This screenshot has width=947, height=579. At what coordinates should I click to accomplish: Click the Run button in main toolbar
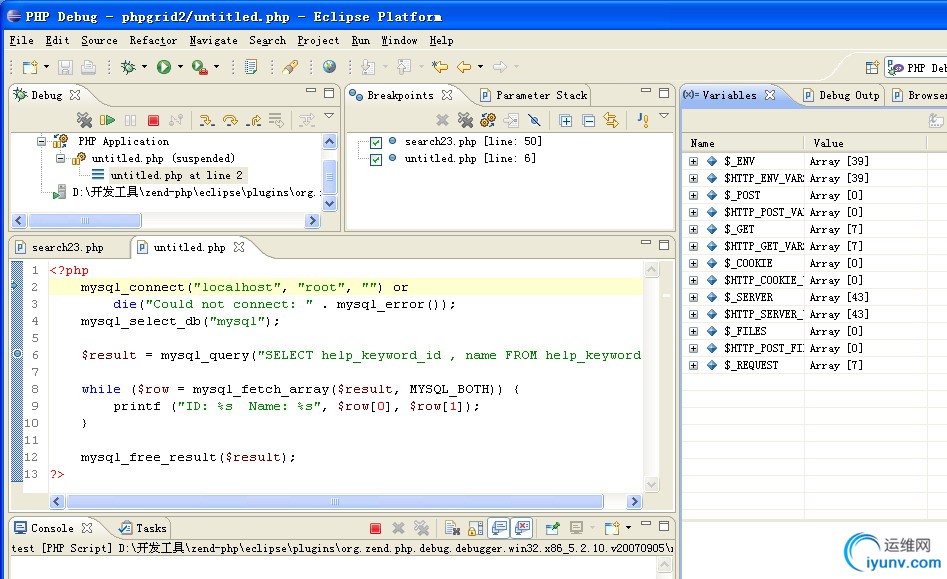(x=163, y=67)
